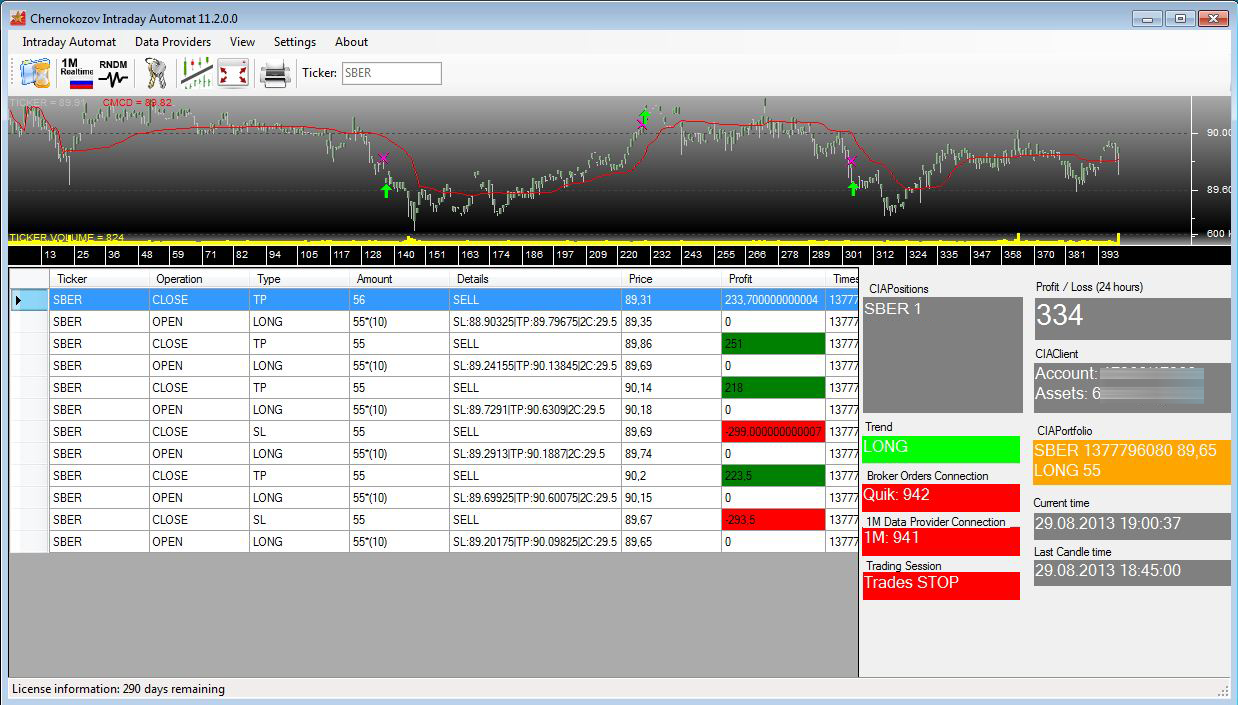Click the candlestick chart toolbar icon
Image resolution: width=1238 pixels, height=705 pixels.
pos(196,73)
